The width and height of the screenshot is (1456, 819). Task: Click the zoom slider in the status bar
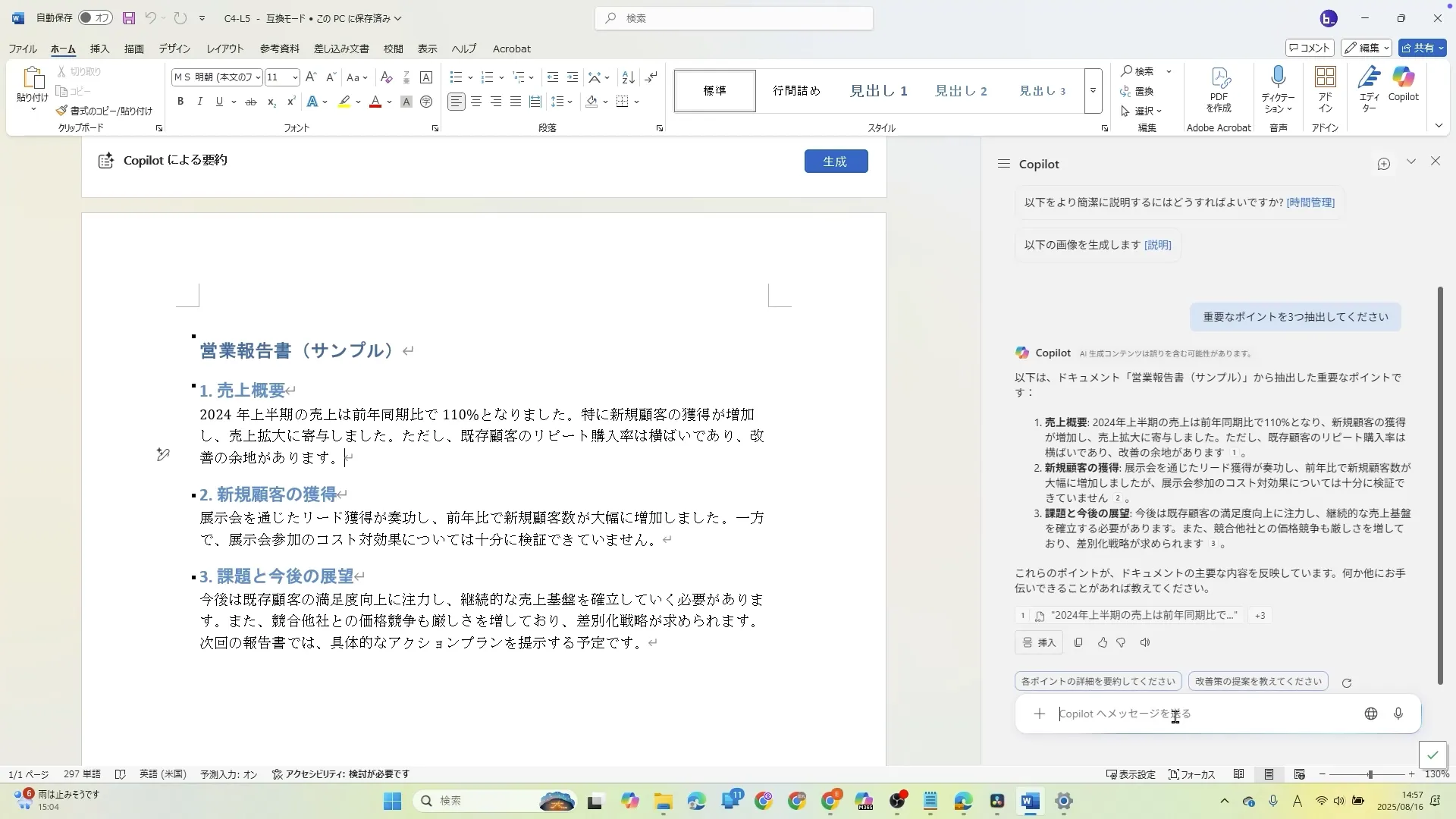point(1370,775)
